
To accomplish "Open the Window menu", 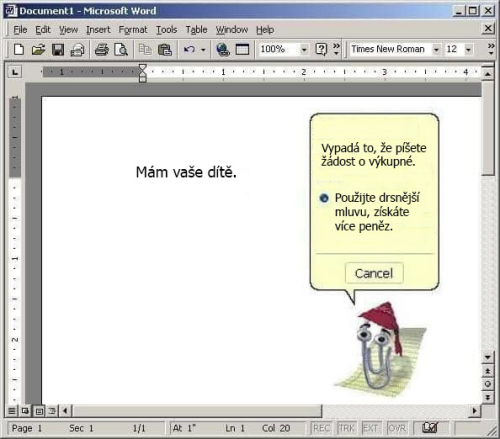I will click(x=232, y=30).
